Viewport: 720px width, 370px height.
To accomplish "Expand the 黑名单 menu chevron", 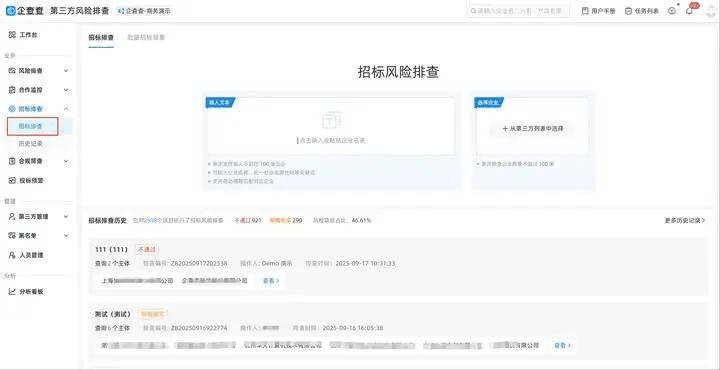I will [66, 235].
